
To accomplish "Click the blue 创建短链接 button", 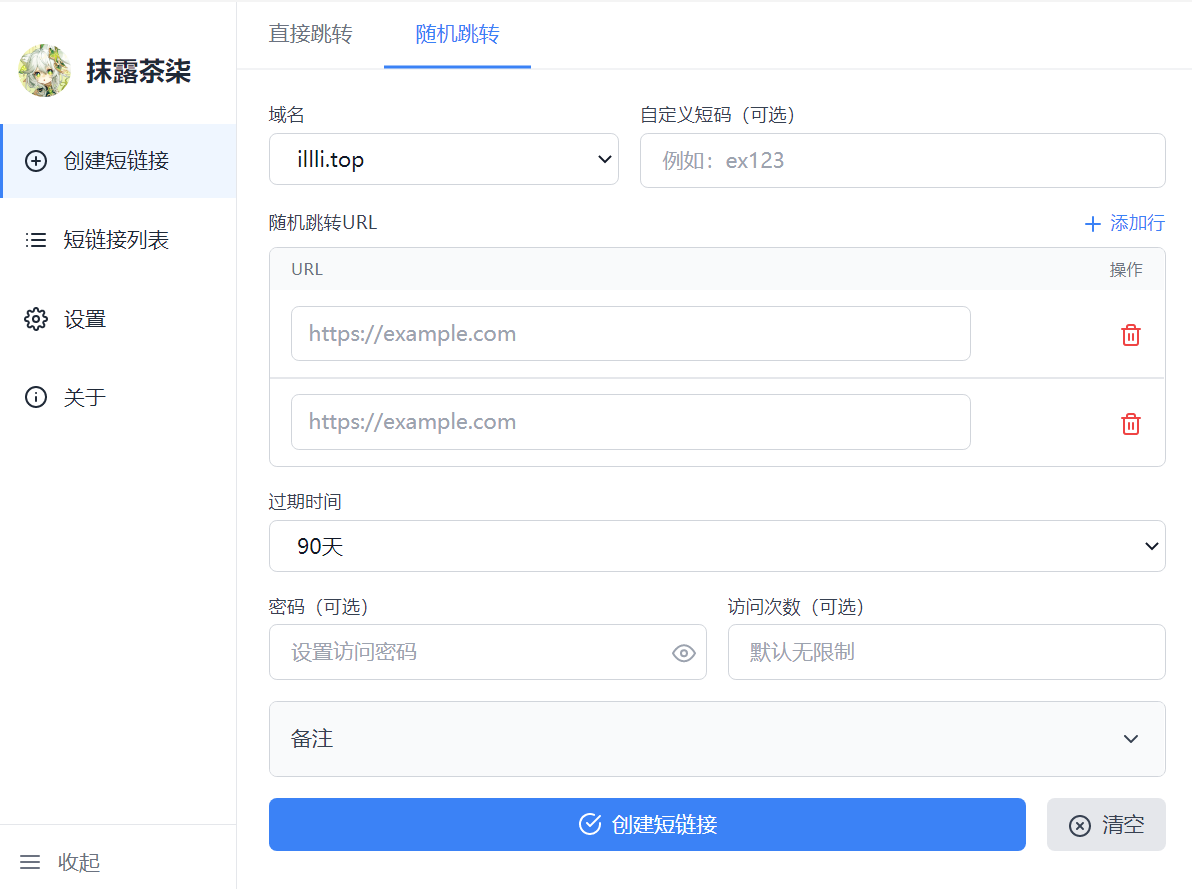I will (x=647, y=824).
